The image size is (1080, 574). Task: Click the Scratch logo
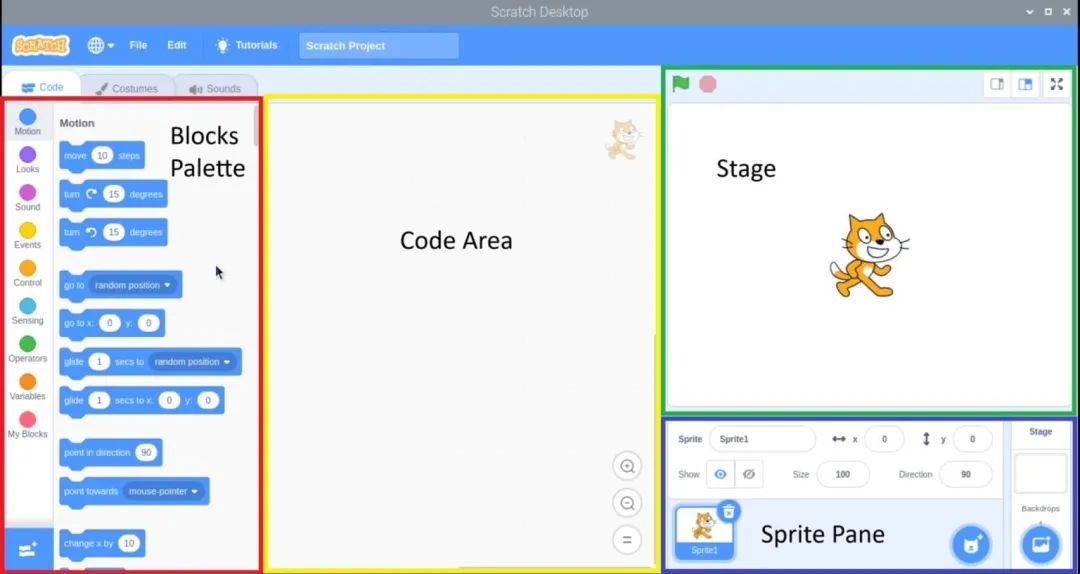(x=41, y=45)
